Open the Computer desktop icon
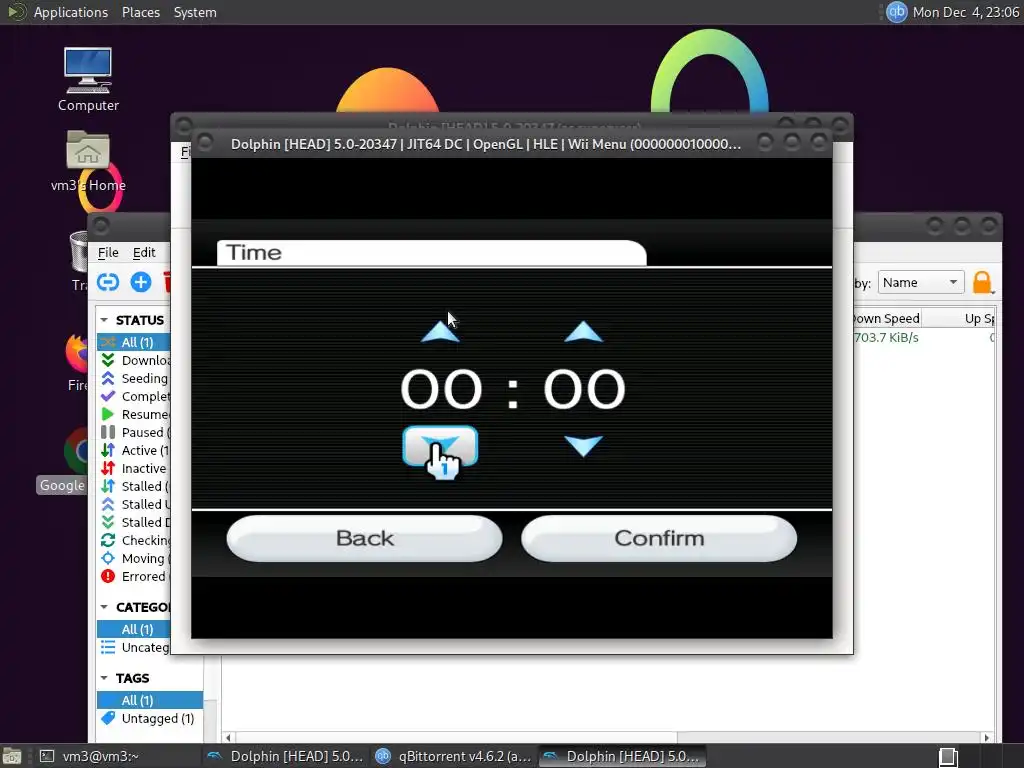 pos(88,80)
